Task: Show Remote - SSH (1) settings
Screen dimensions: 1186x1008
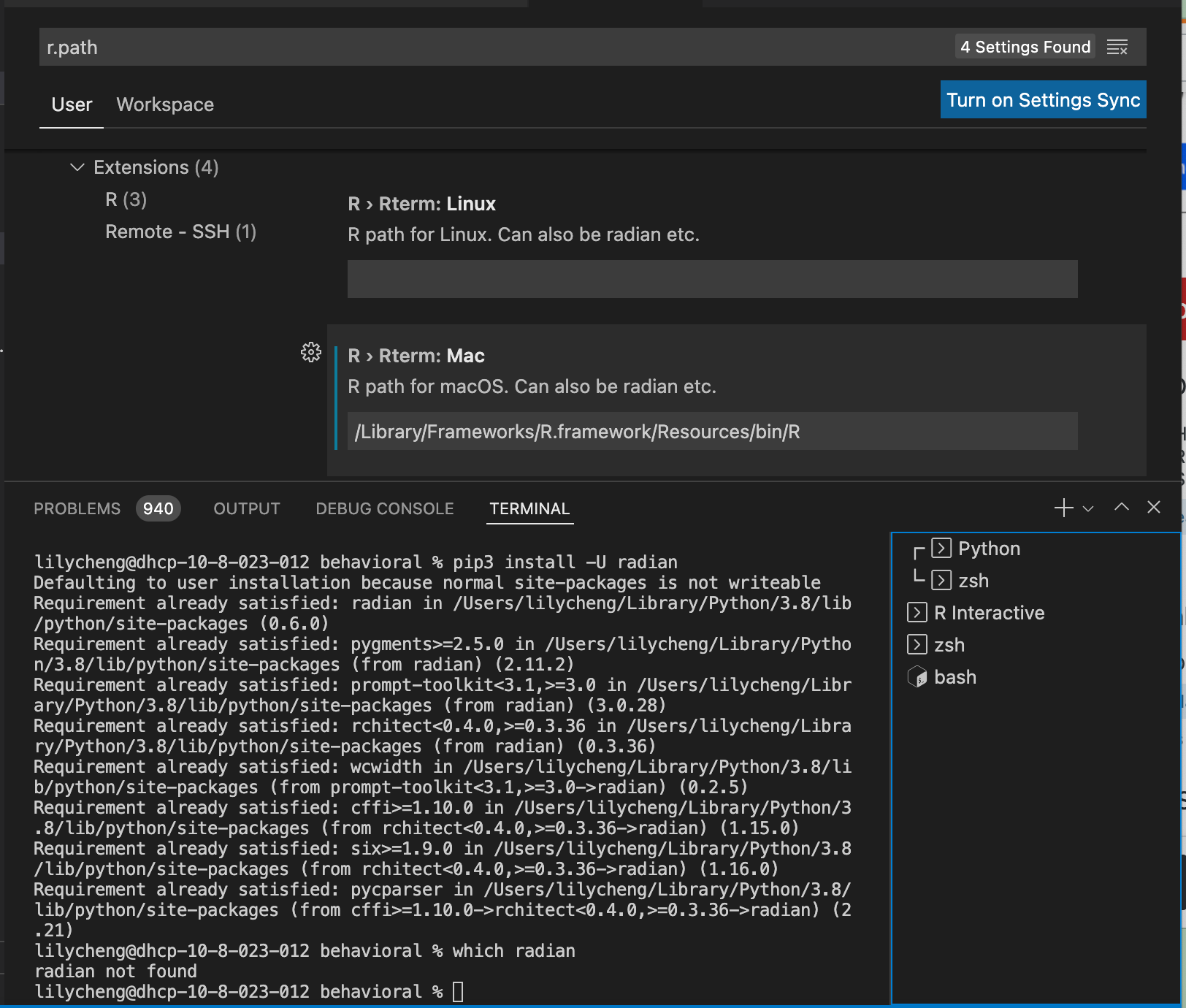Action: [180, 232]
